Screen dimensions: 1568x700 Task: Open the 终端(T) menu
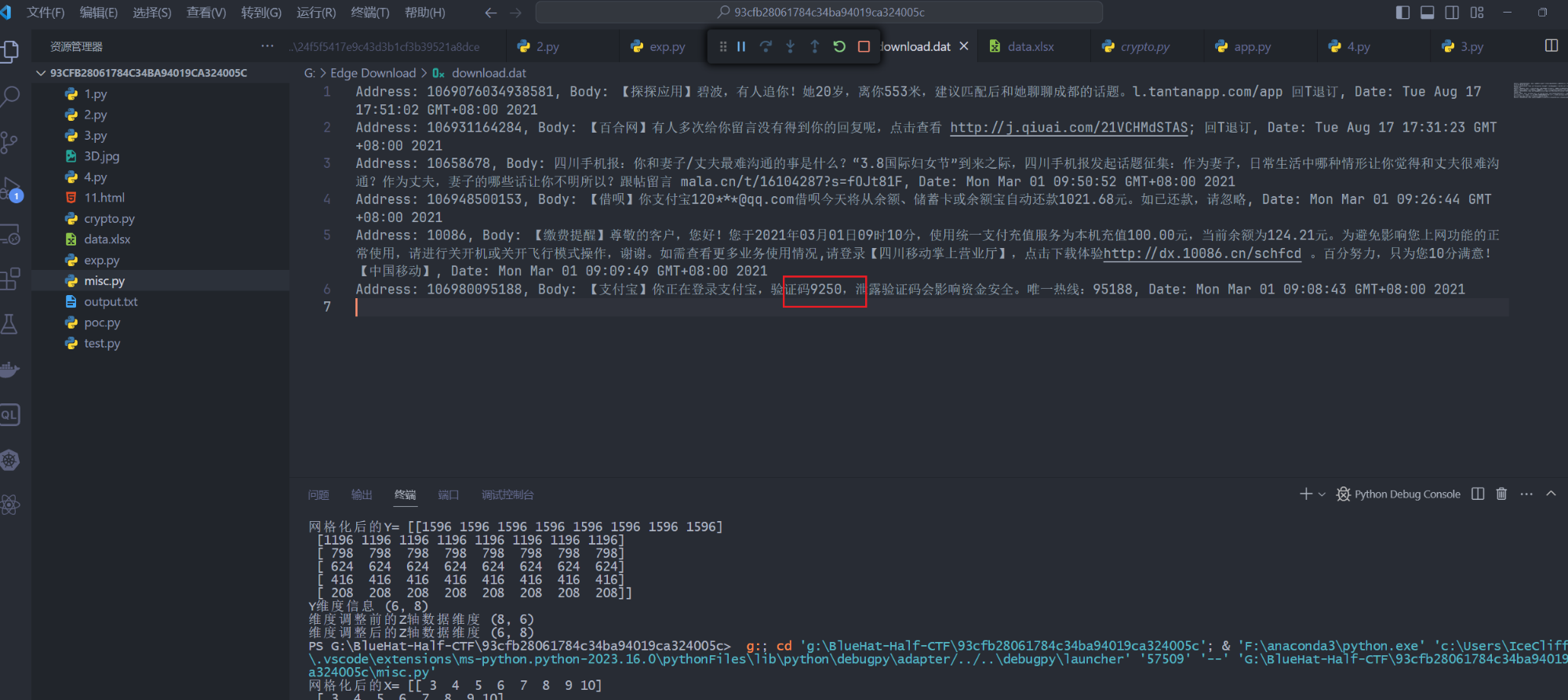[x=370, y=13]
